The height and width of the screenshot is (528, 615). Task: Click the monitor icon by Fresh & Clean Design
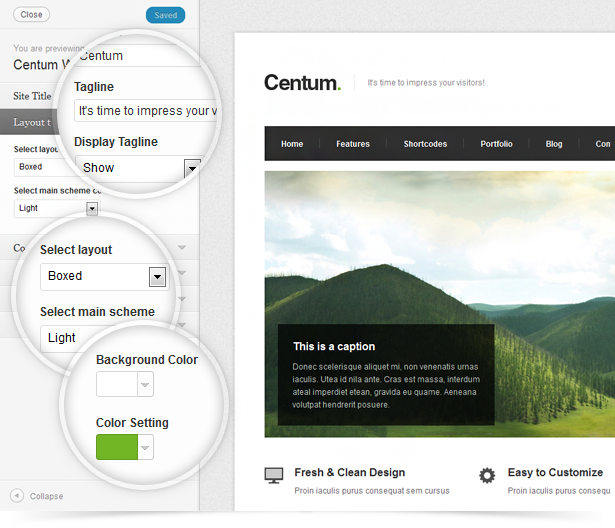point(274,475)
